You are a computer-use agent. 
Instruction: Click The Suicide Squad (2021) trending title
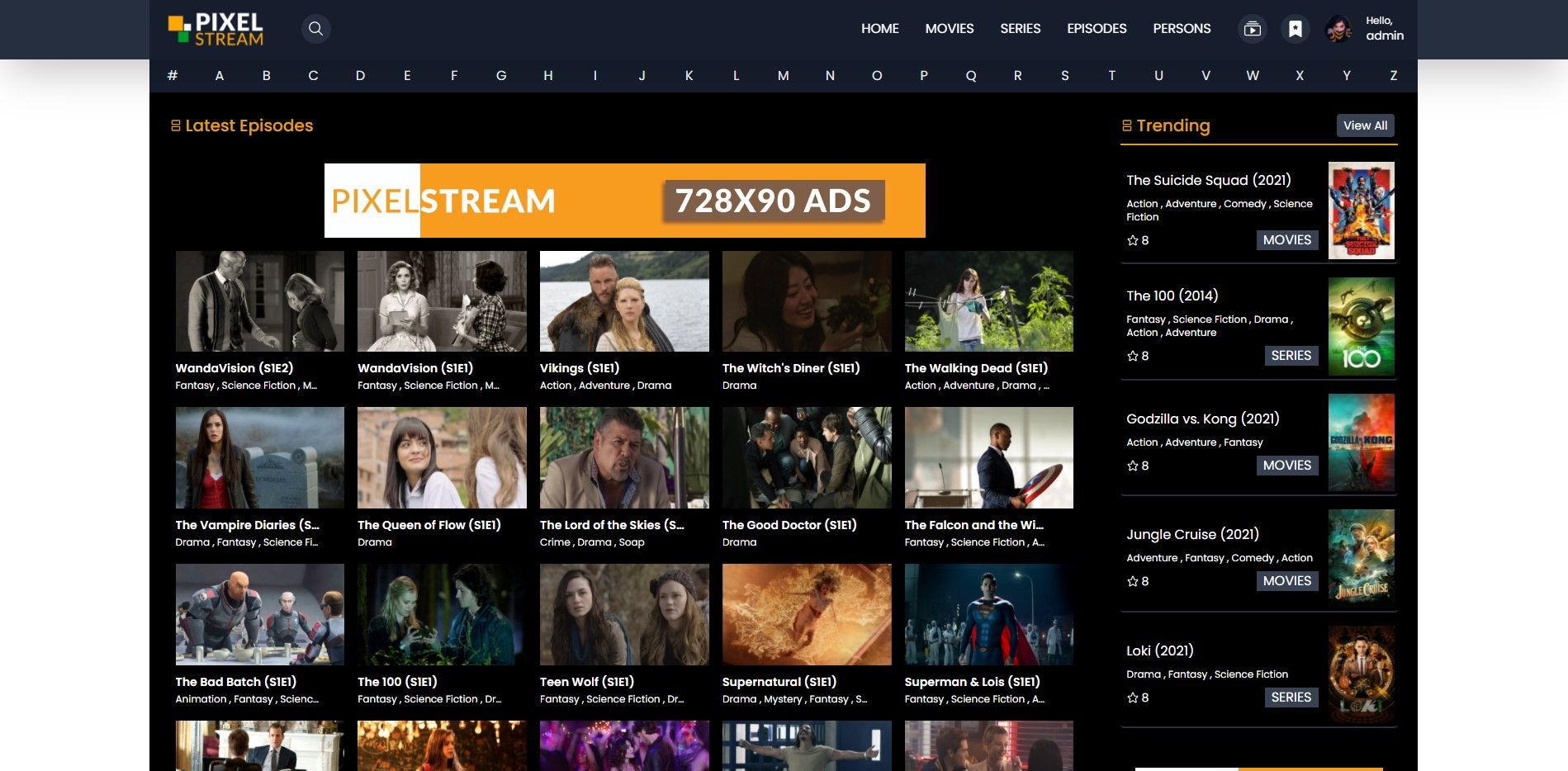pos(1209,180)
